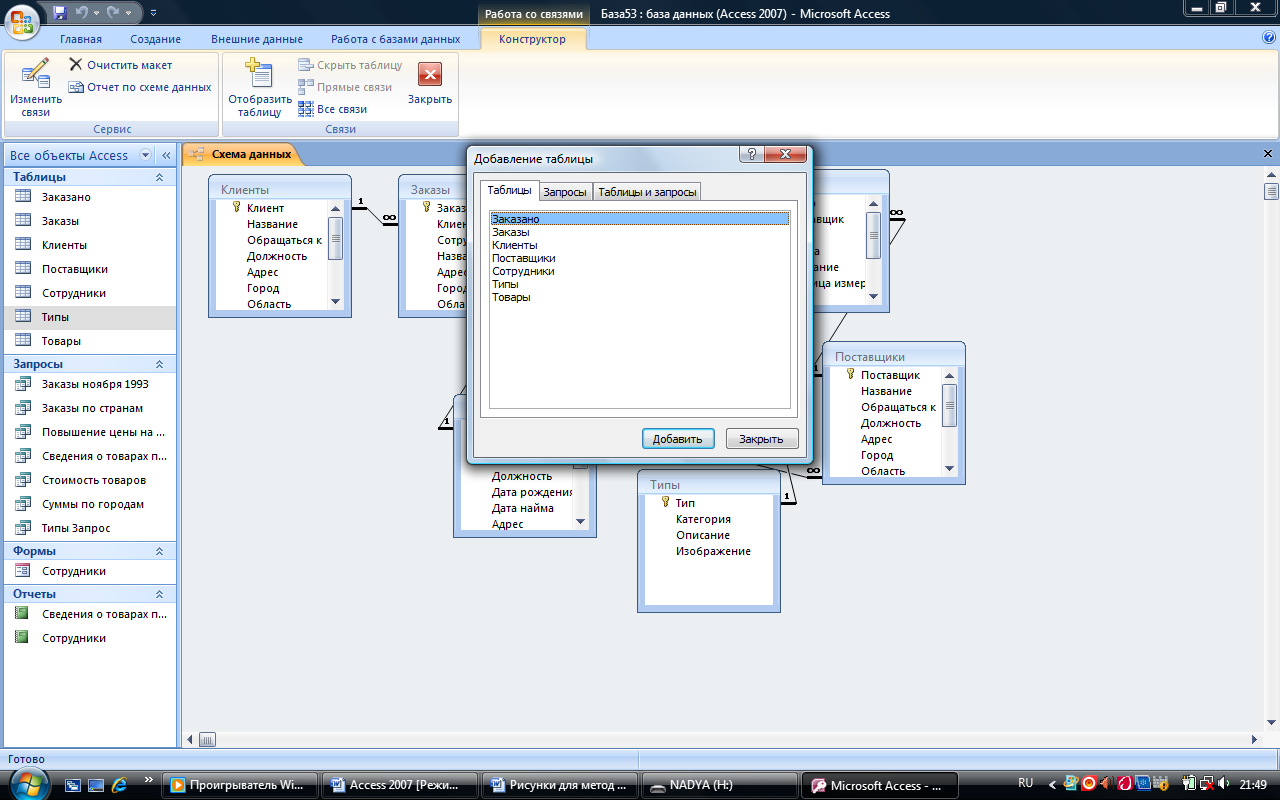1280x800 pixels.
Task: Open Все объекты Access dropdown arrow
Action: point(146,155)
